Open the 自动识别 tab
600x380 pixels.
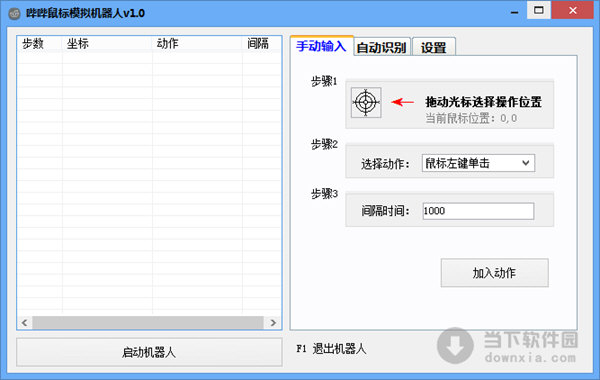[382, 47]
